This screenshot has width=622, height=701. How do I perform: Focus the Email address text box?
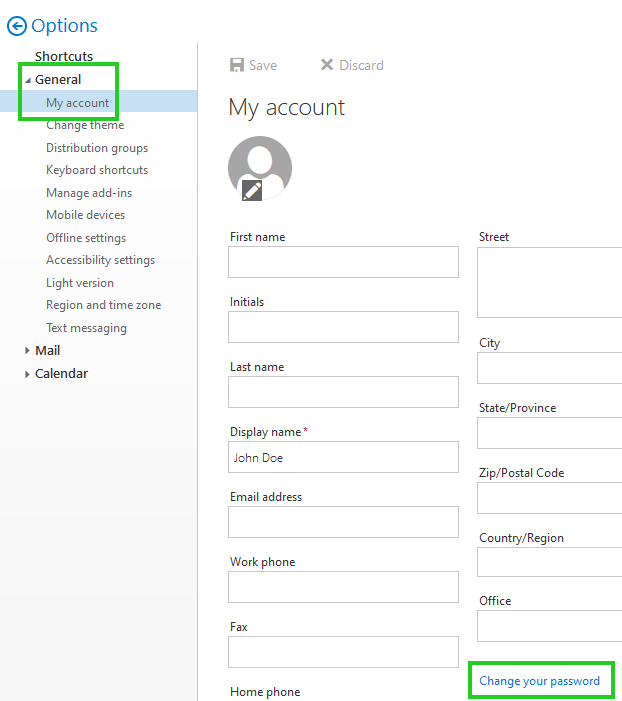pyautogui.click(x=343, y=522)
